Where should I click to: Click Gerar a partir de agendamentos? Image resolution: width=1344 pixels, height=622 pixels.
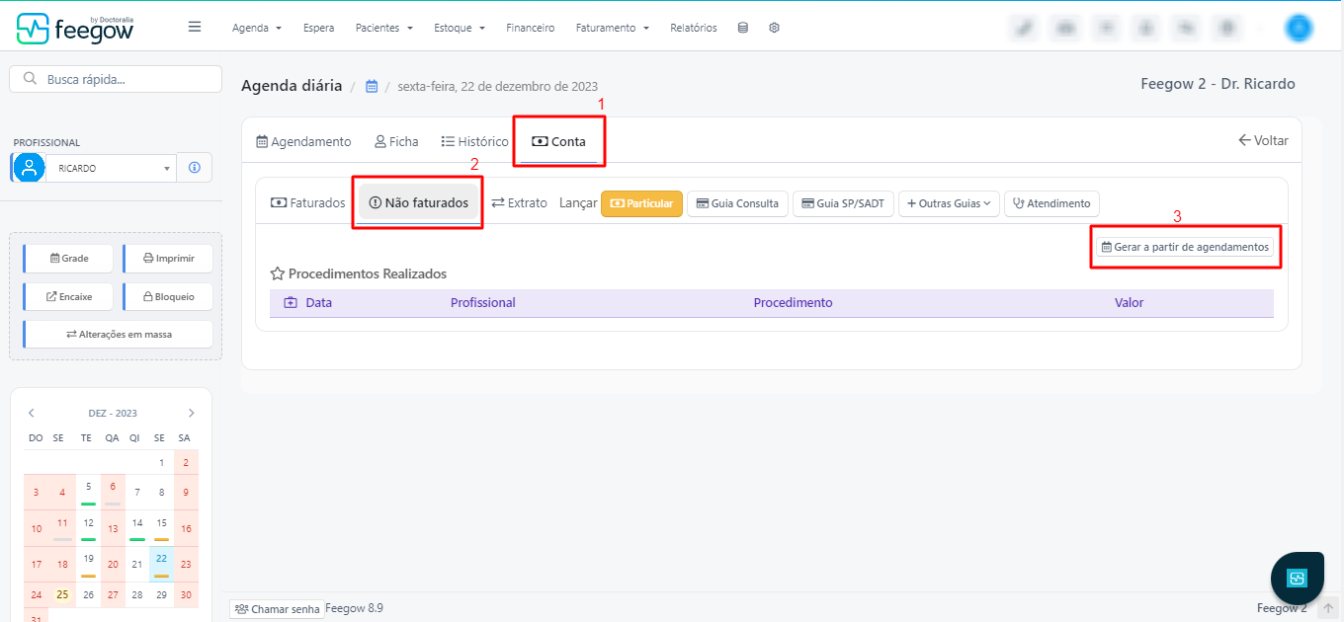pos(1185,247)
